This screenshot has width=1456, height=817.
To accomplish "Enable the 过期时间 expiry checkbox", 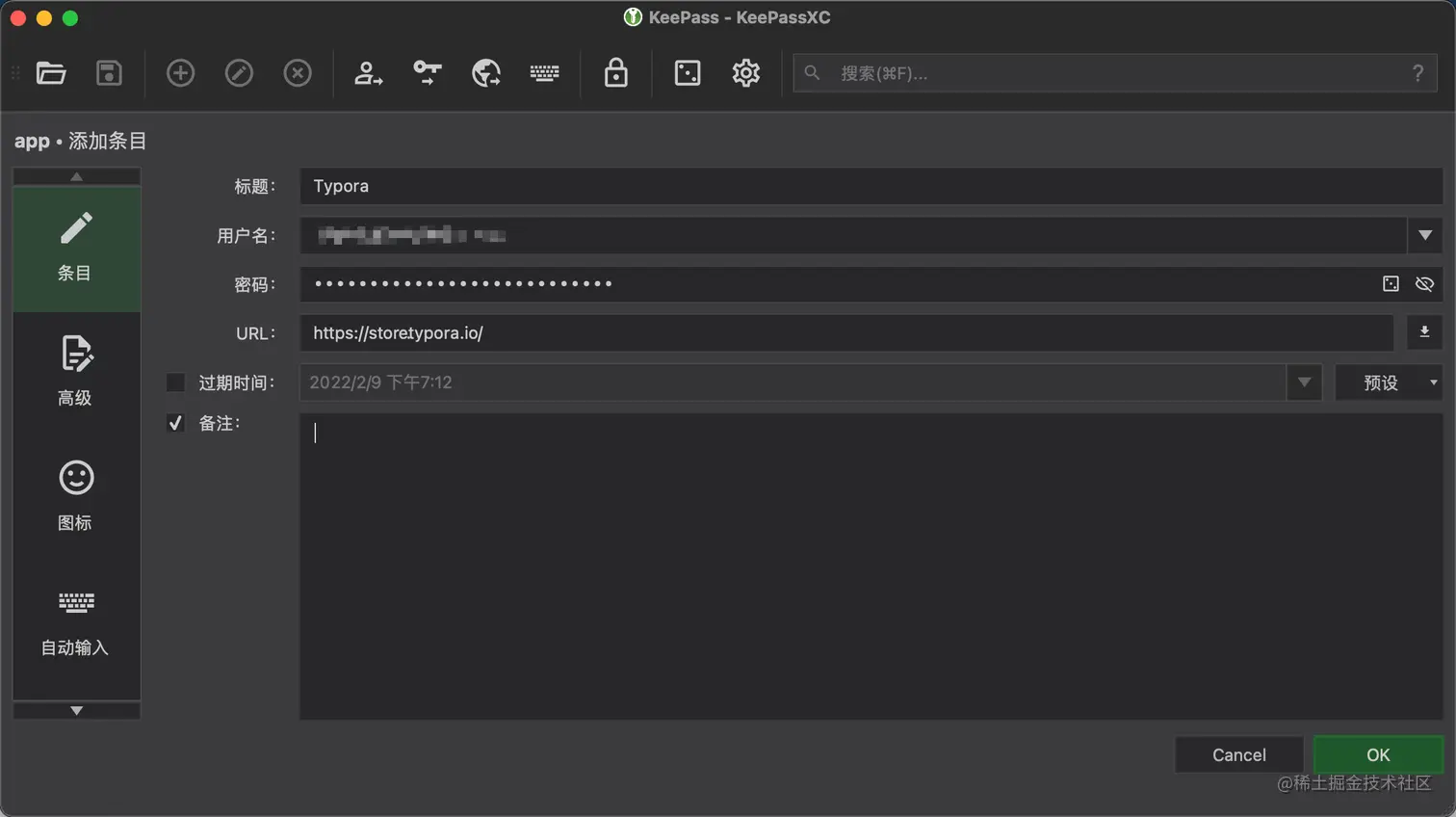I will (175, 382).
